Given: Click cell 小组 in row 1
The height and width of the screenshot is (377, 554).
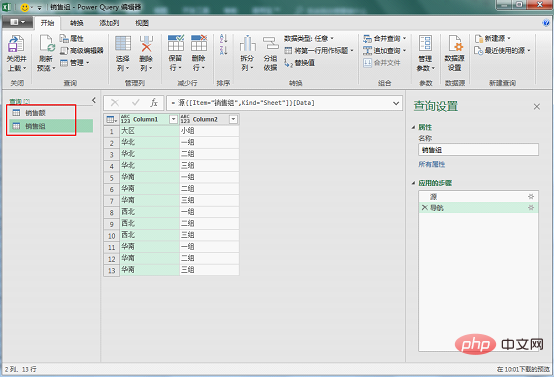Looking at the screenshot, I should [209, 131].
